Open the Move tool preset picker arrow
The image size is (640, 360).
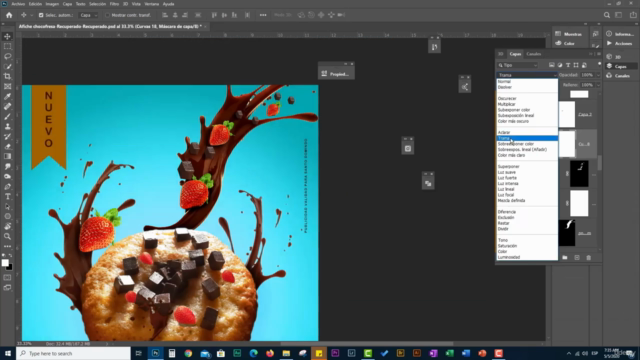[x=31, y=15]
